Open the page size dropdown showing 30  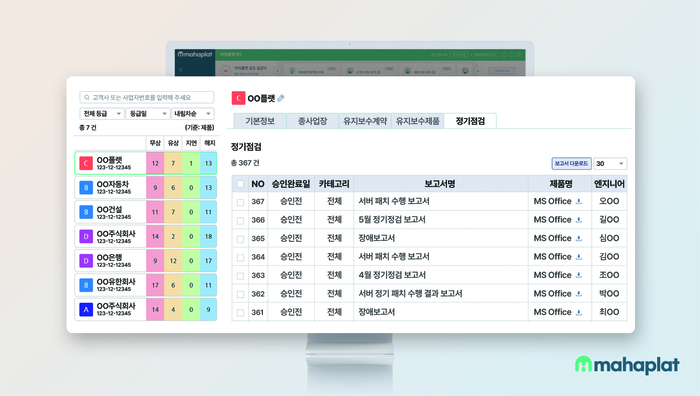[610, 164]
